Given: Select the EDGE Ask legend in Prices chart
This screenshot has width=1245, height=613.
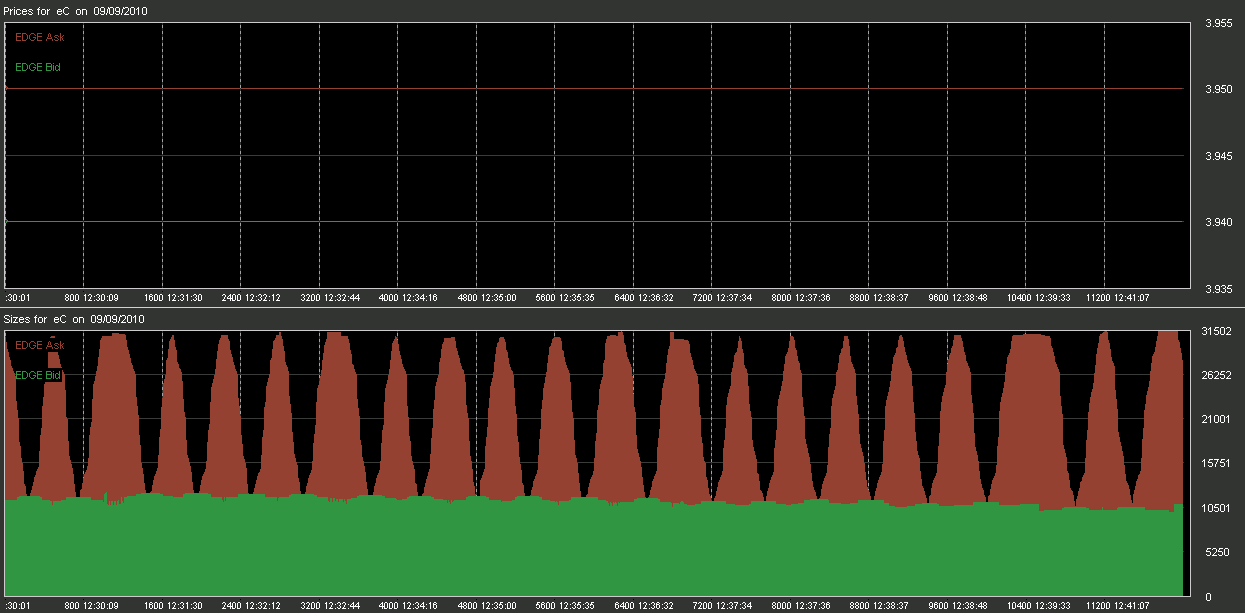Looking at the screenshot, I should click(40, 37).
